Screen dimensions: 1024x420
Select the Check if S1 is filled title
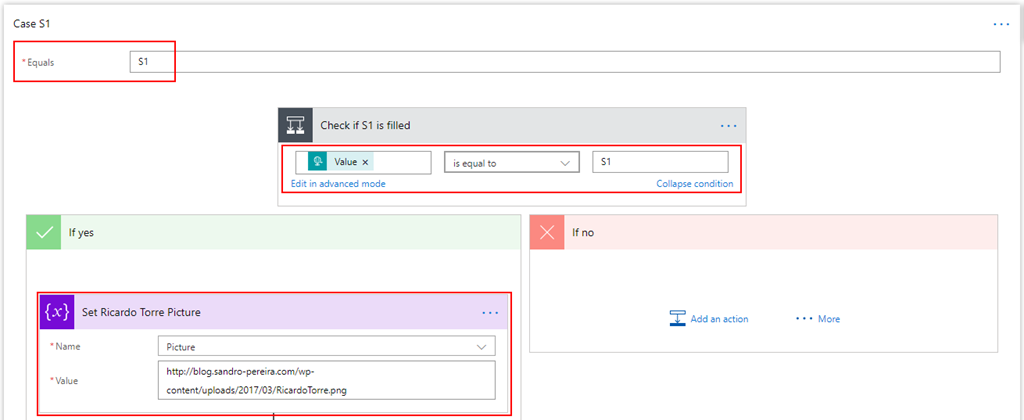365,126
